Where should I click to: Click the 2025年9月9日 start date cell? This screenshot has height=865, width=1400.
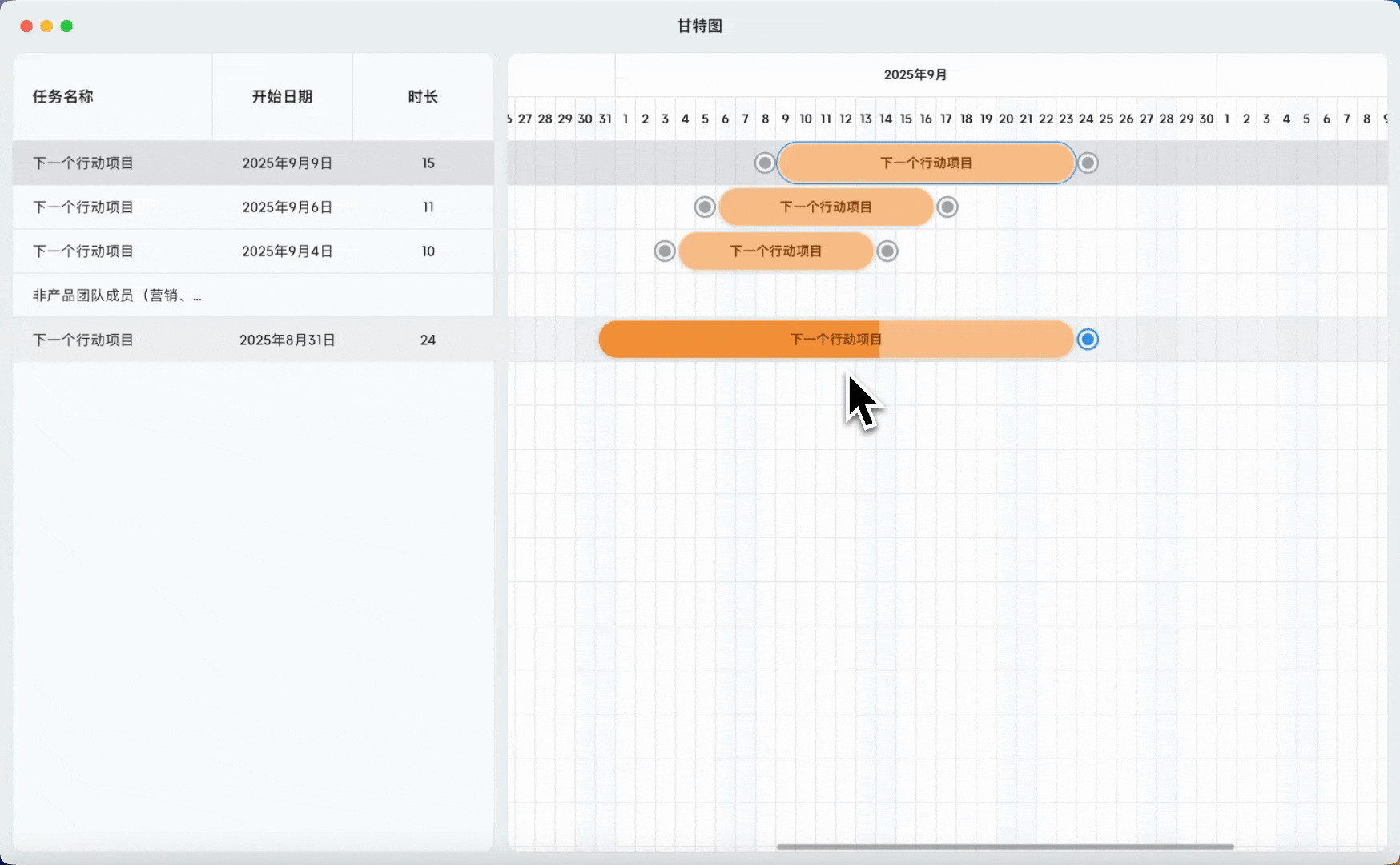(287, 163)
